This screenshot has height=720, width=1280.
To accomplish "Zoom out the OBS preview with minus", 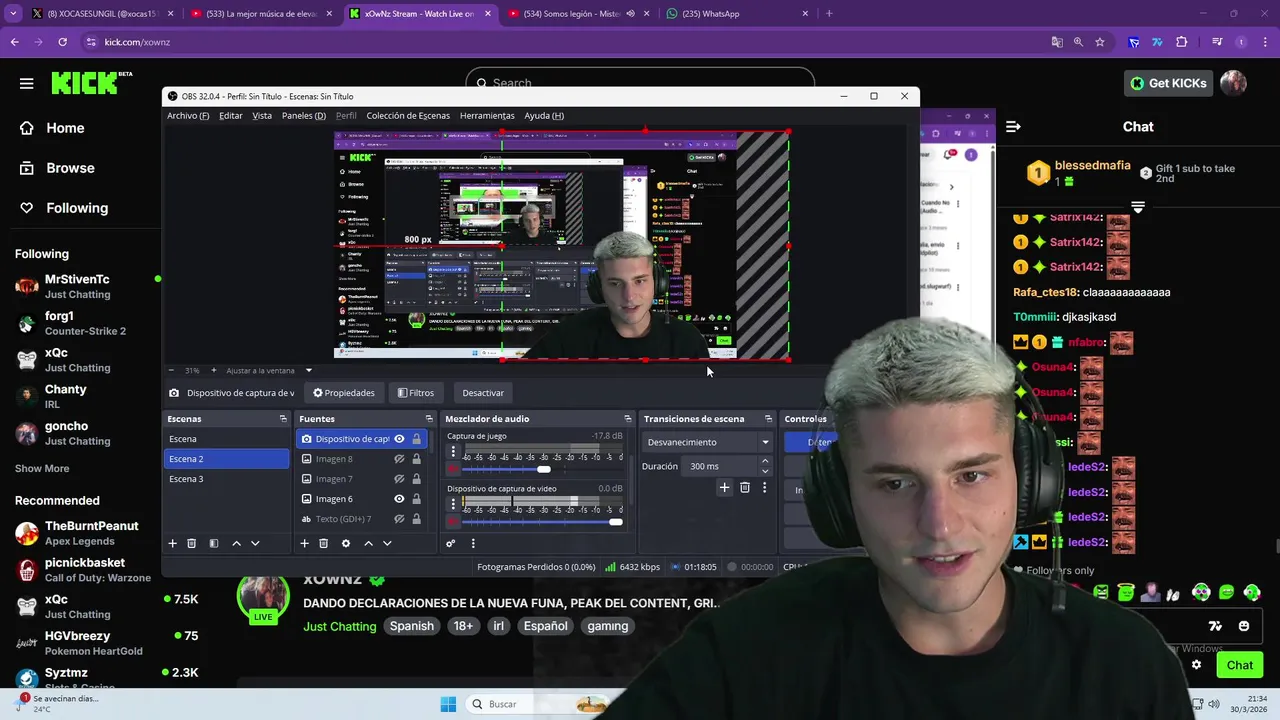I will point(171,371).
